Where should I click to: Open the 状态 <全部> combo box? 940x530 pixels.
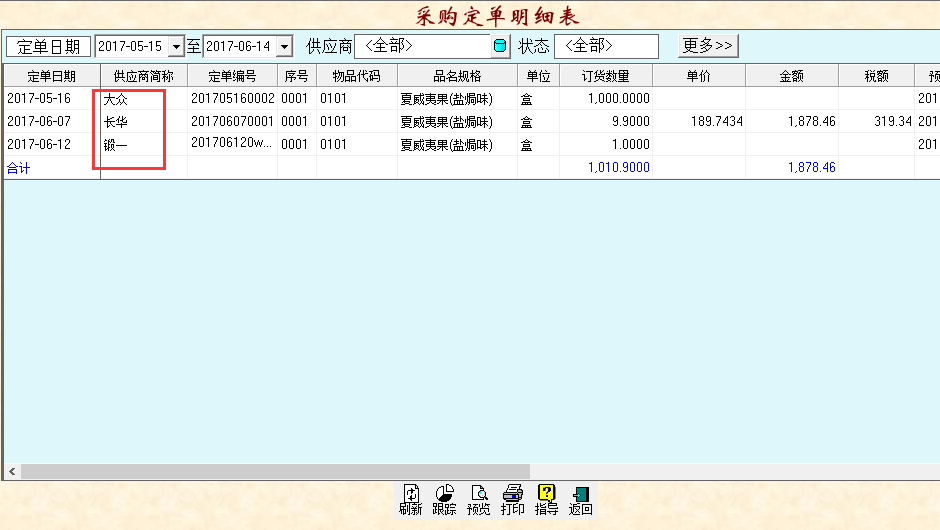tap(606, 46)
